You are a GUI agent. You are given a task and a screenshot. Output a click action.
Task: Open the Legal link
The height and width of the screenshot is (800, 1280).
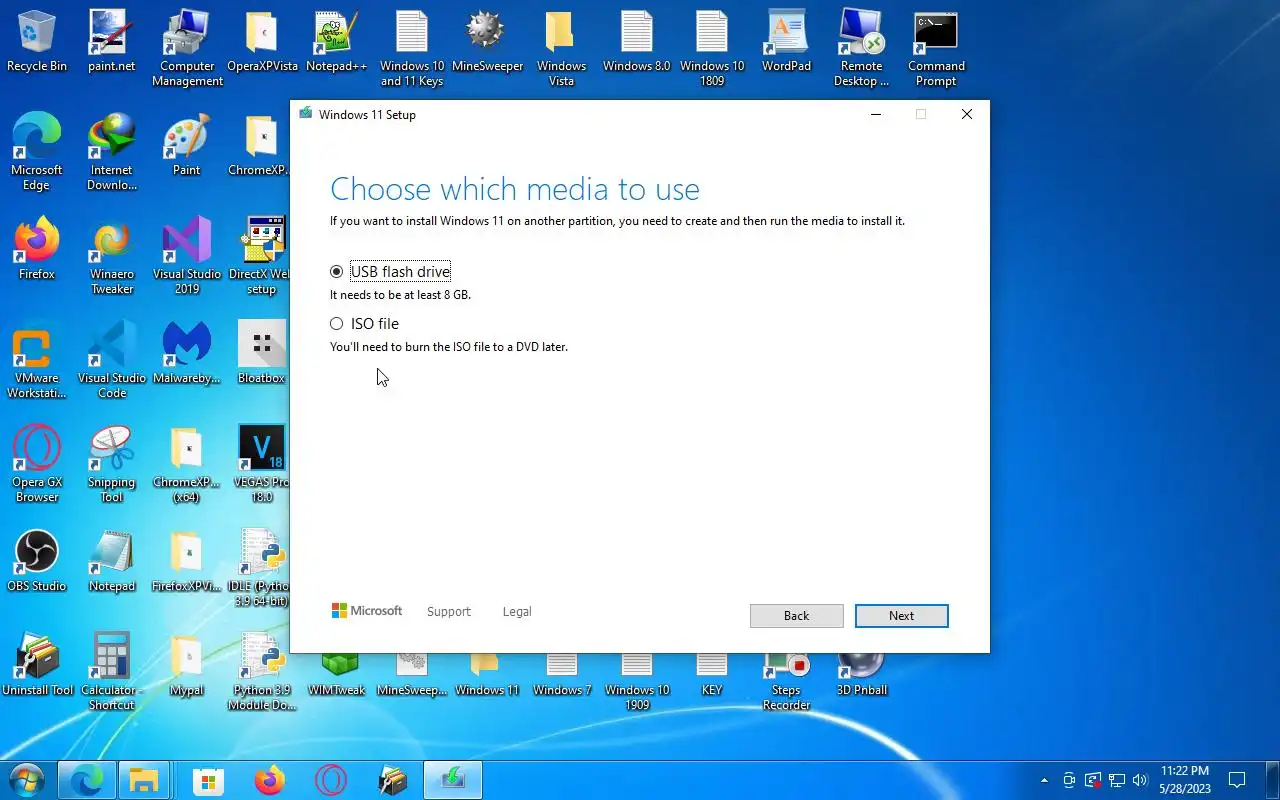pyautogui.click(x=517, y=611)
